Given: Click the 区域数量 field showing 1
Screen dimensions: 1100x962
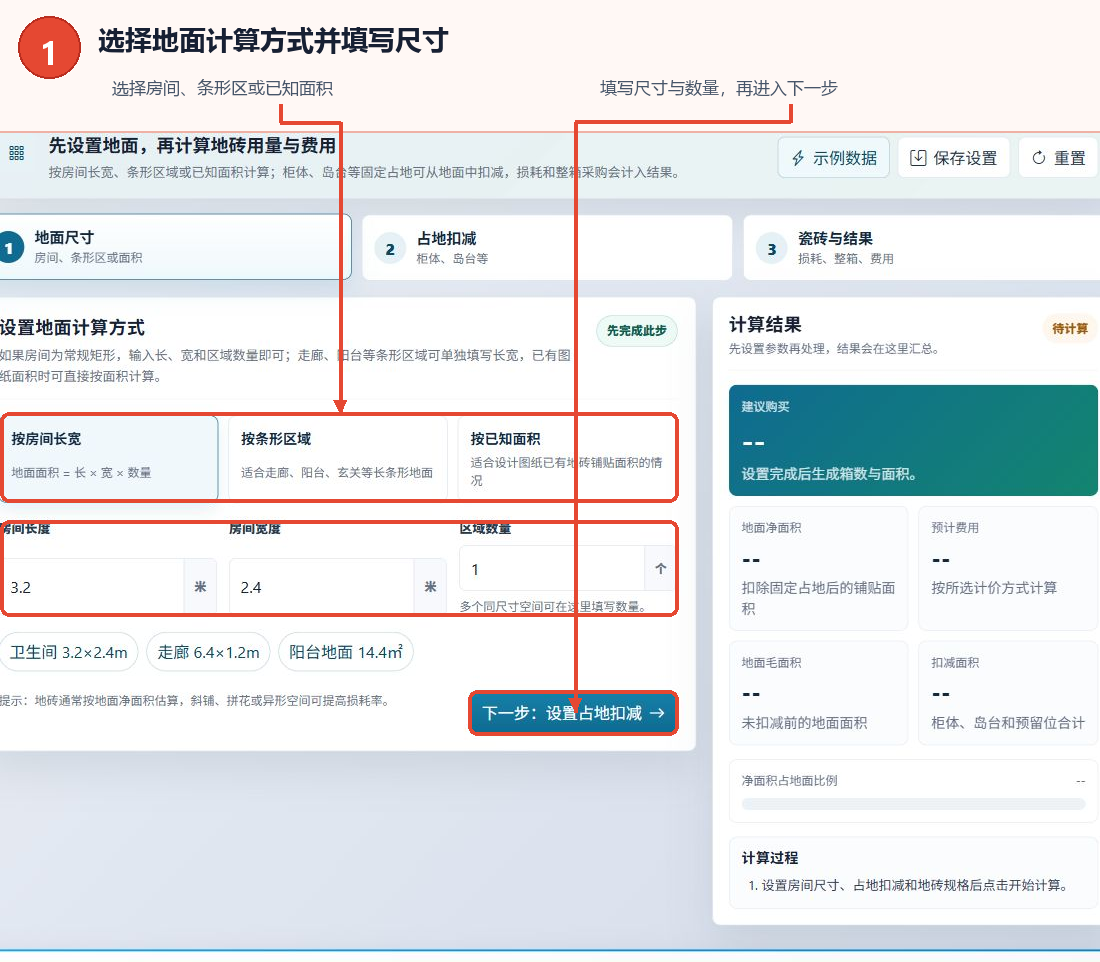Looking at the screenshot, I should 551,569.
